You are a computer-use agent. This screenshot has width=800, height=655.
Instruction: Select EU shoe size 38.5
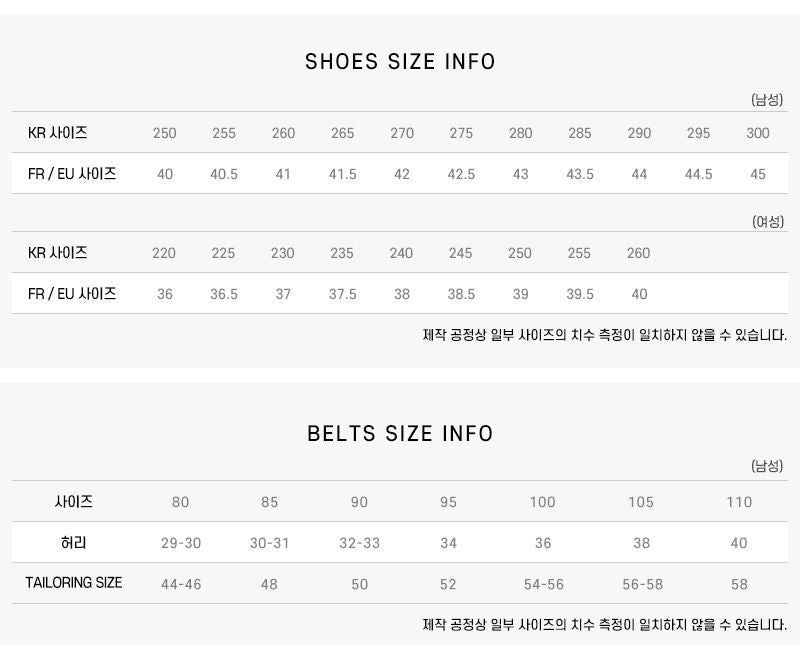pos(461,294)
